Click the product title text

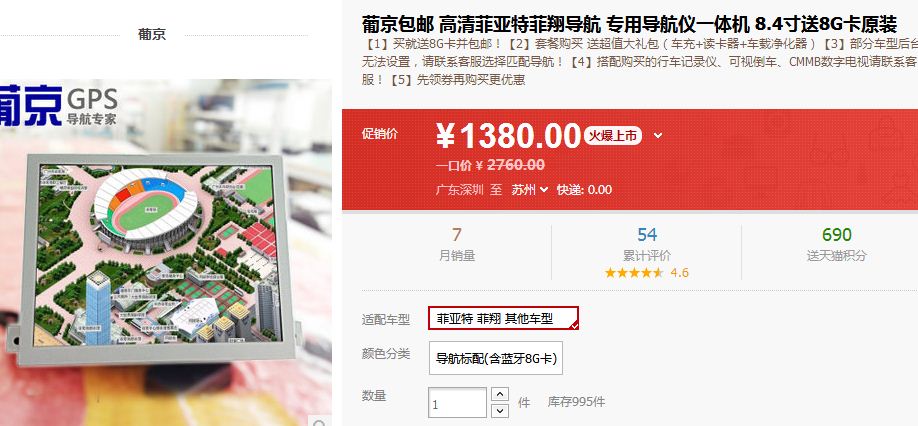(x=629, y=25)
